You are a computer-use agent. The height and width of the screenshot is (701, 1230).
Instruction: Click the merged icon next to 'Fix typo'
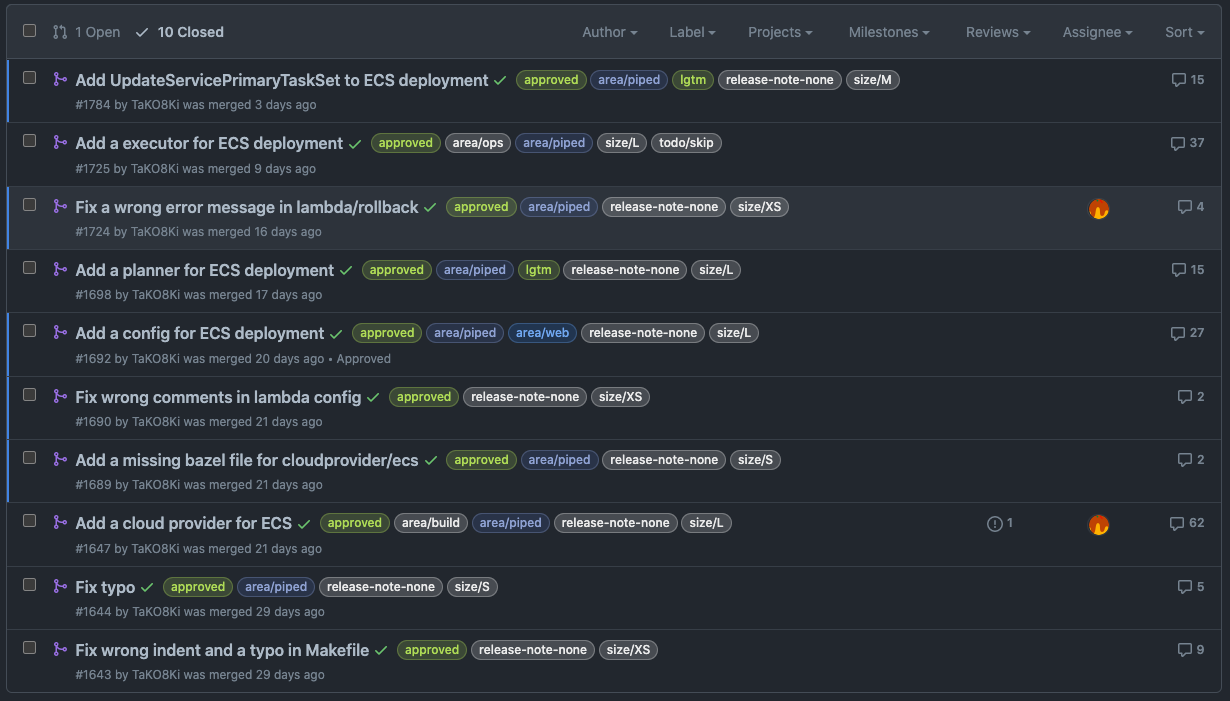point(60,586)
